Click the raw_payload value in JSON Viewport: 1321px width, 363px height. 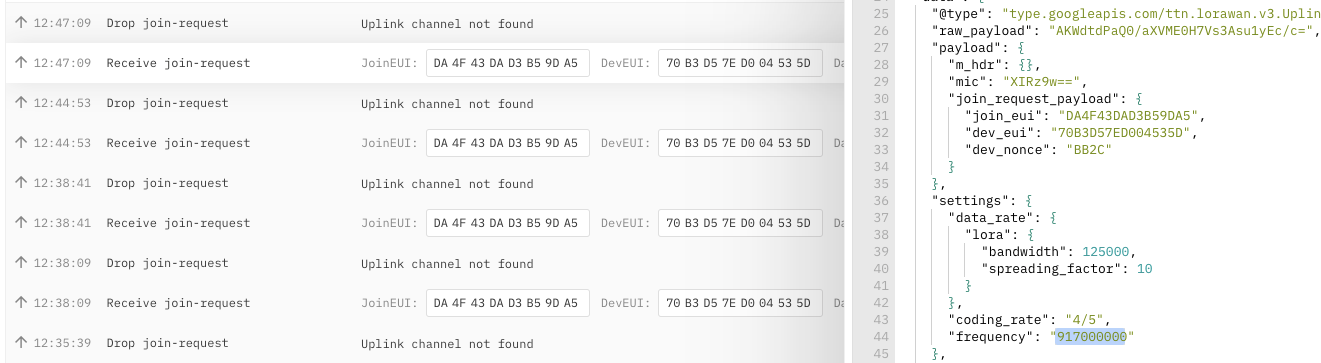pyautogui.click(x=1179, y=31)
